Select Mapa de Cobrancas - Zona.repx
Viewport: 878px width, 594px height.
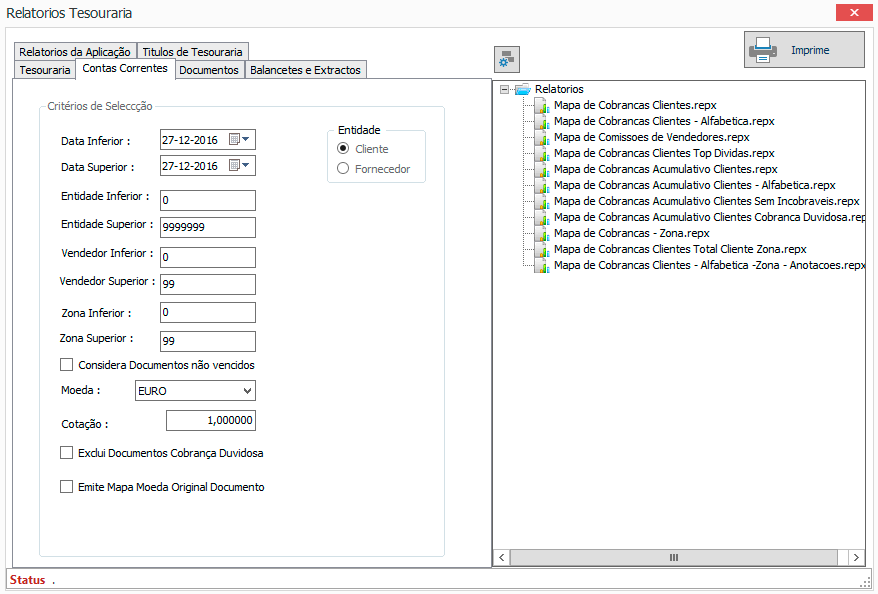tap(632, 233)
